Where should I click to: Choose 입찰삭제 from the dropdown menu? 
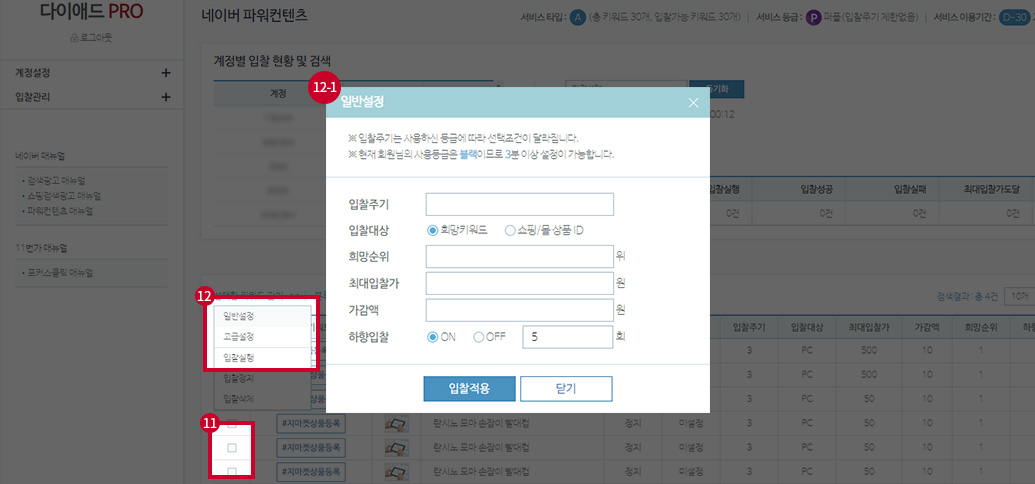point(261,399)
